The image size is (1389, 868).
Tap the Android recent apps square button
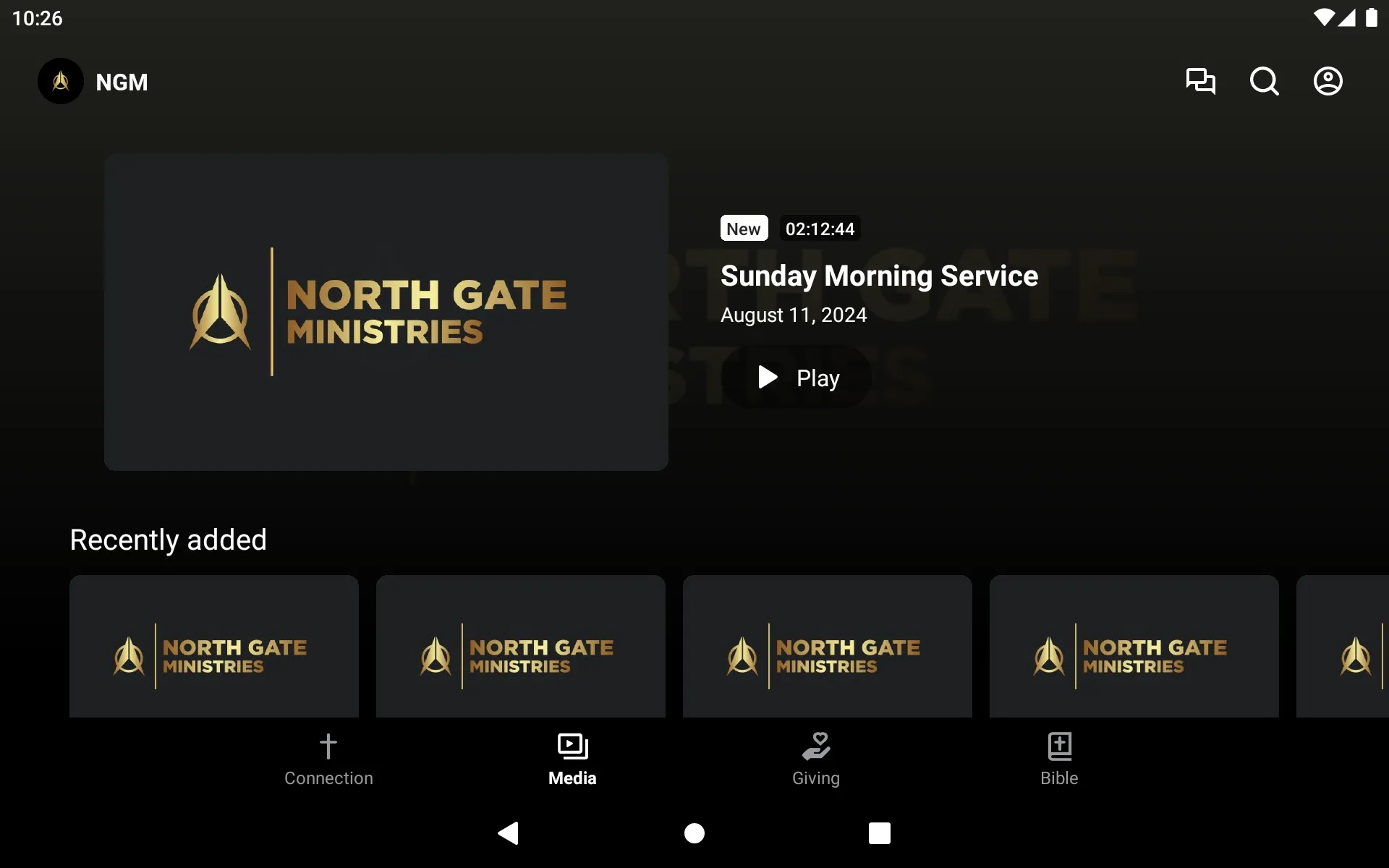click(x=880, y=833)
